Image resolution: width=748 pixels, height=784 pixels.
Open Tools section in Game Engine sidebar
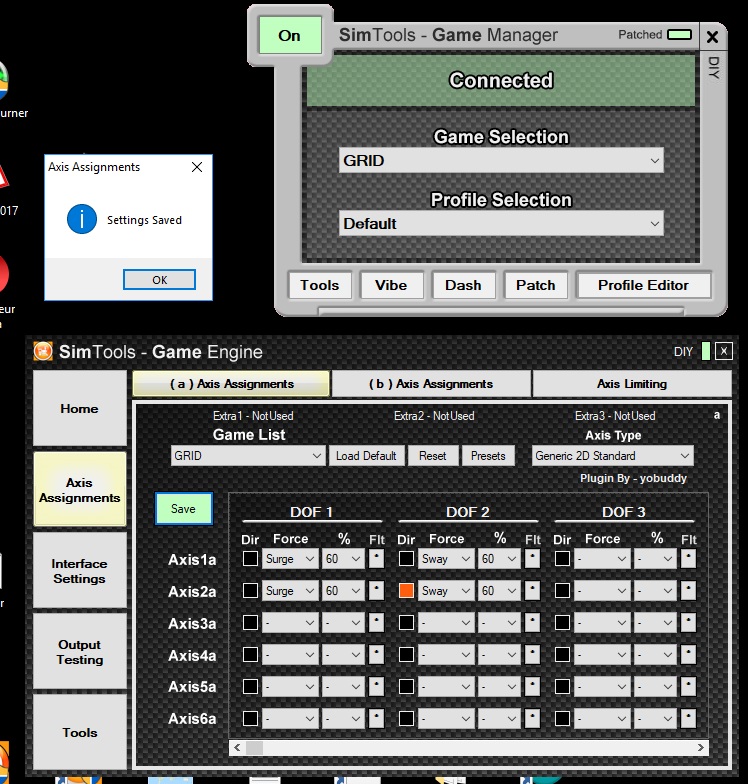pyautogui.click(x=80, y=732)
